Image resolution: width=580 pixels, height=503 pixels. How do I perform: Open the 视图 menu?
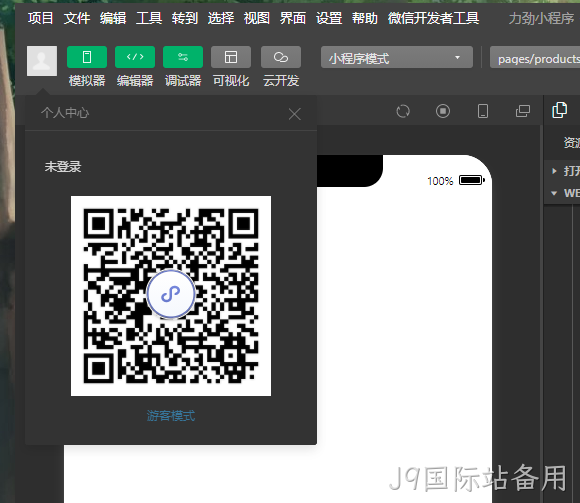tap(257, 18)
